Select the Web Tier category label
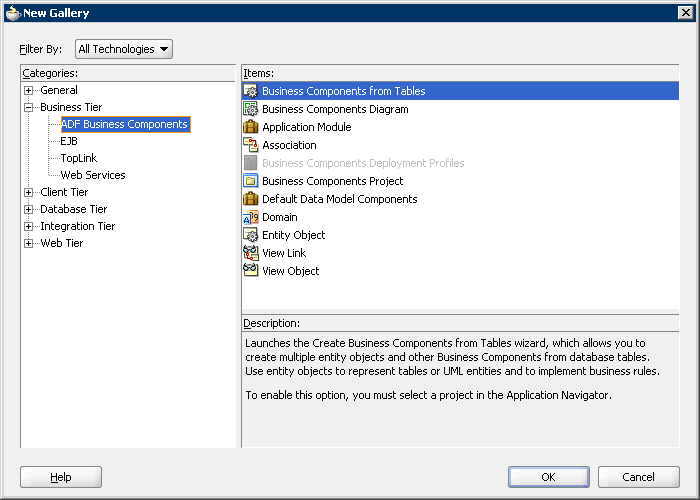The image size is (700, 500). tap(62, 243)
